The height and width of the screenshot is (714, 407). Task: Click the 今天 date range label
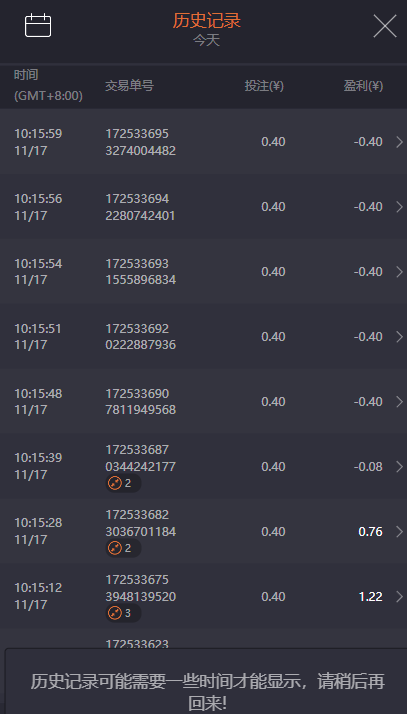tap(206, 40)
